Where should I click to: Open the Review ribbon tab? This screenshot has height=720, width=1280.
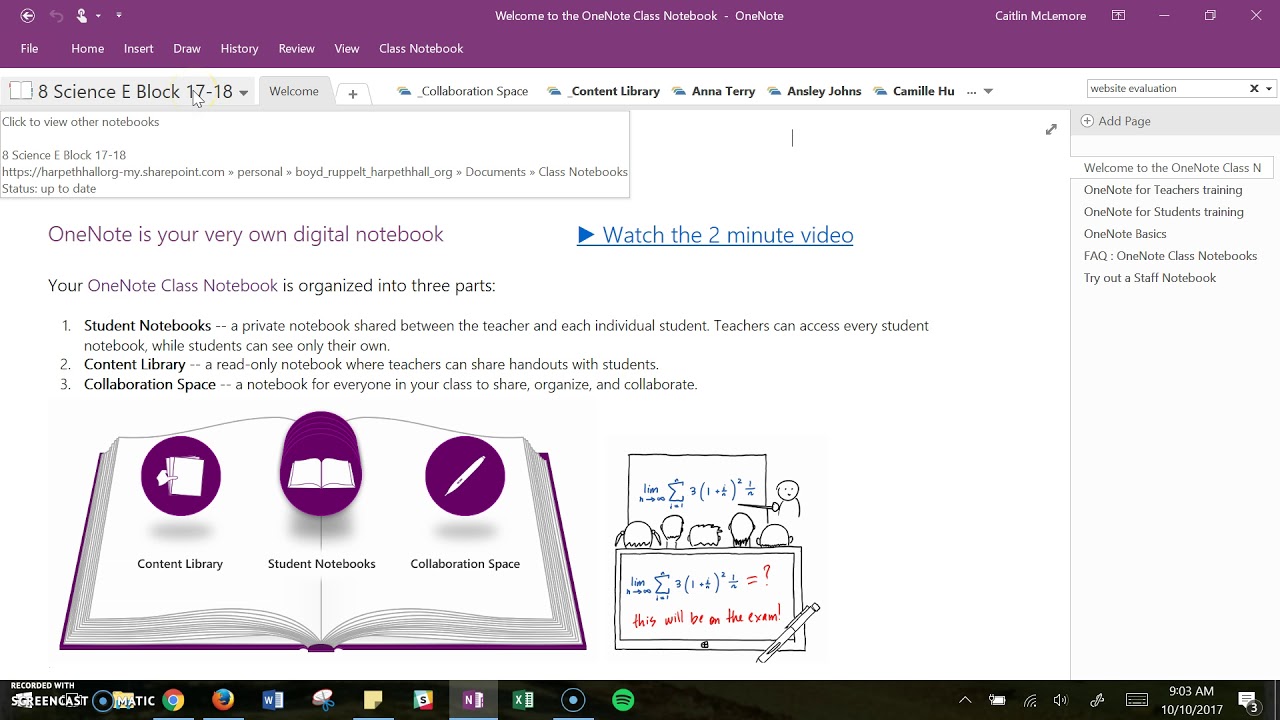click(297, 48)
